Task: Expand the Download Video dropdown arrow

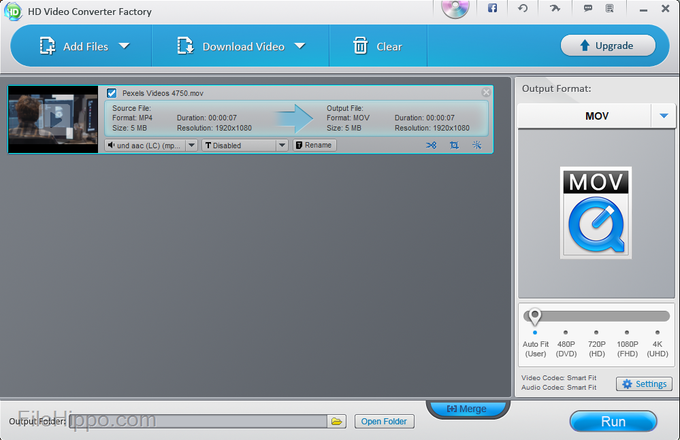Action: [300, 46]
